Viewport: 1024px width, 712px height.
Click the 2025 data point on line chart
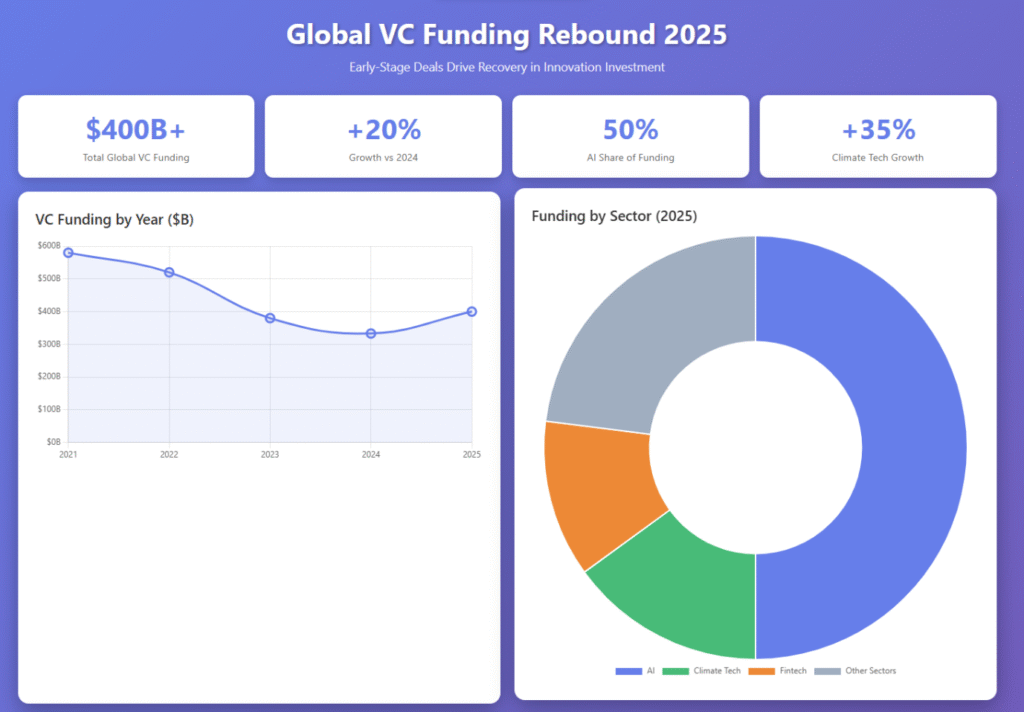pyautogui.click(x=471, y=311)
